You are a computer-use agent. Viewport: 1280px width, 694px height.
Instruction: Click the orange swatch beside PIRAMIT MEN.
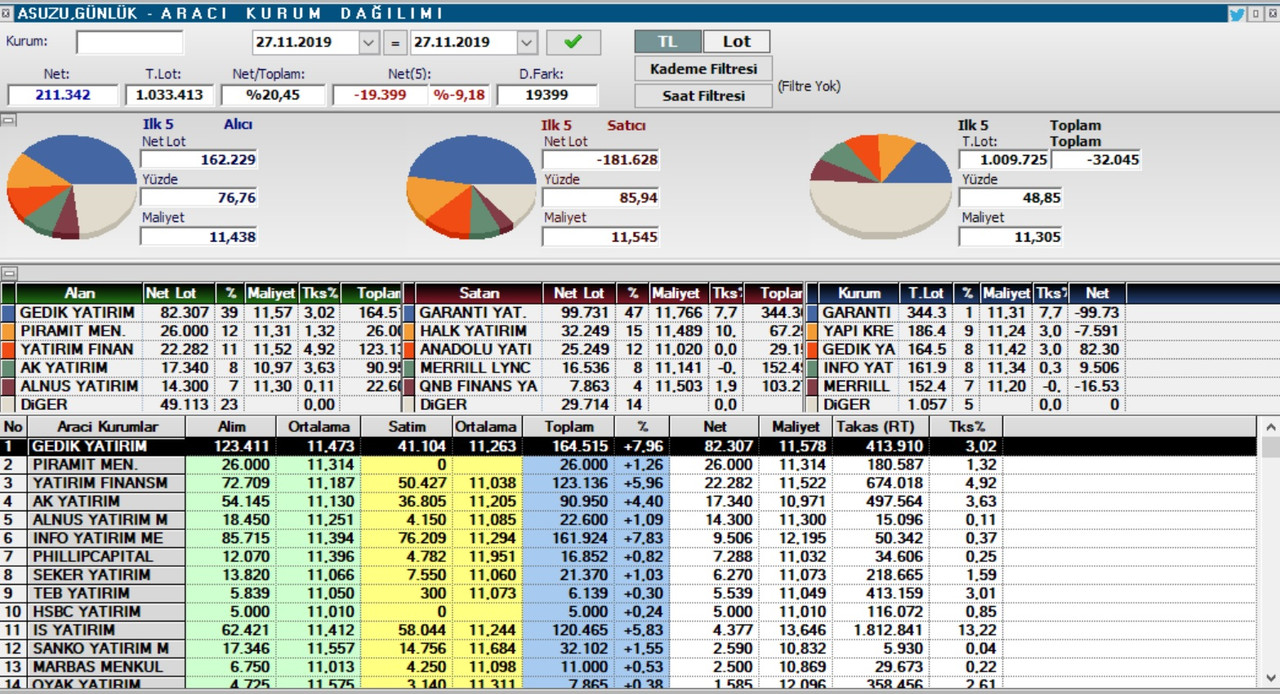pos(8,331)
